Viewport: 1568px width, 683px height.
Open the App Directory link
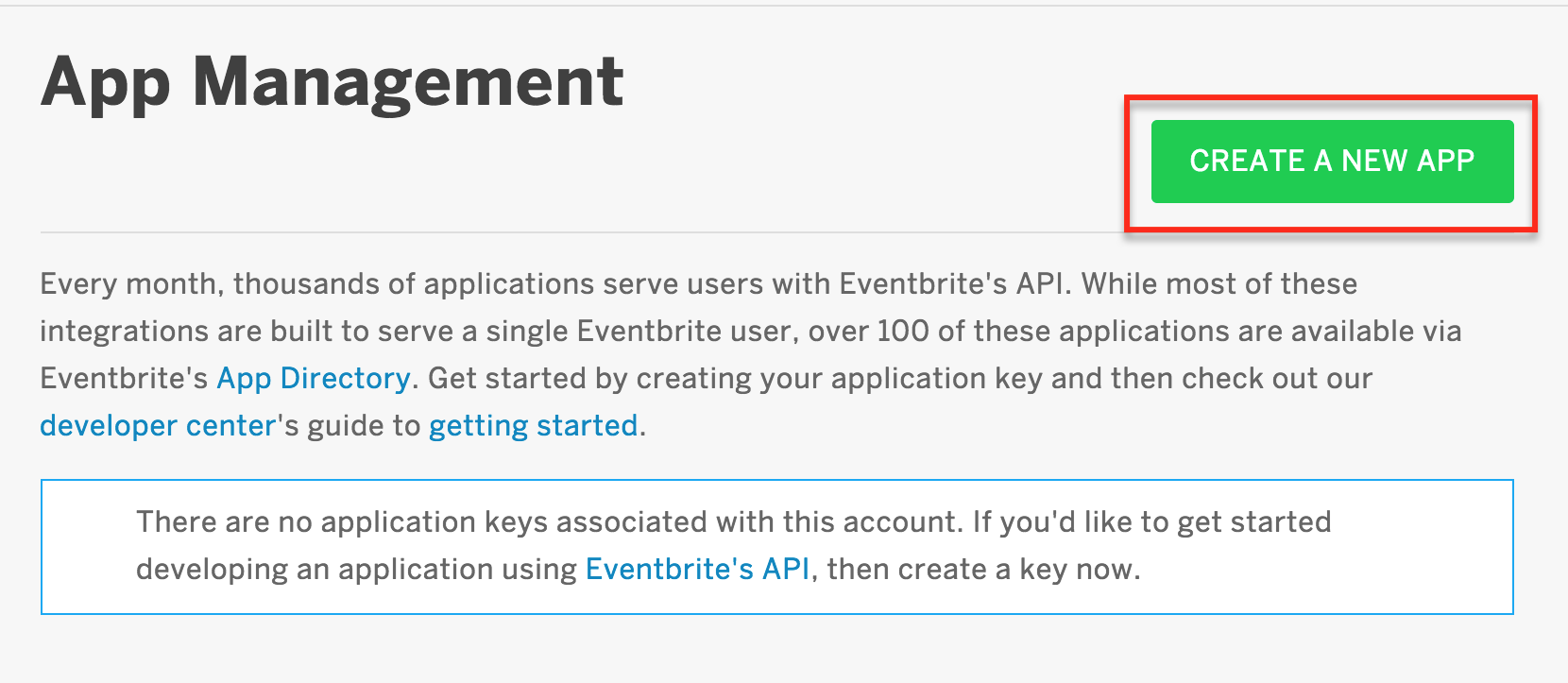point(314,378)
